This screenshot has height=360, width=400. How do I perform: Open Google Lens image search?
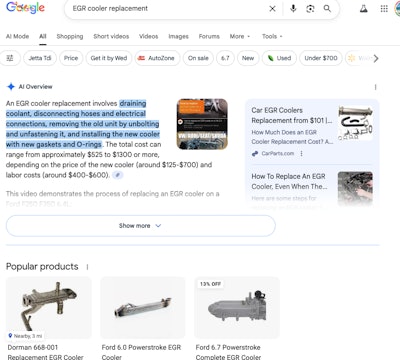310,9
